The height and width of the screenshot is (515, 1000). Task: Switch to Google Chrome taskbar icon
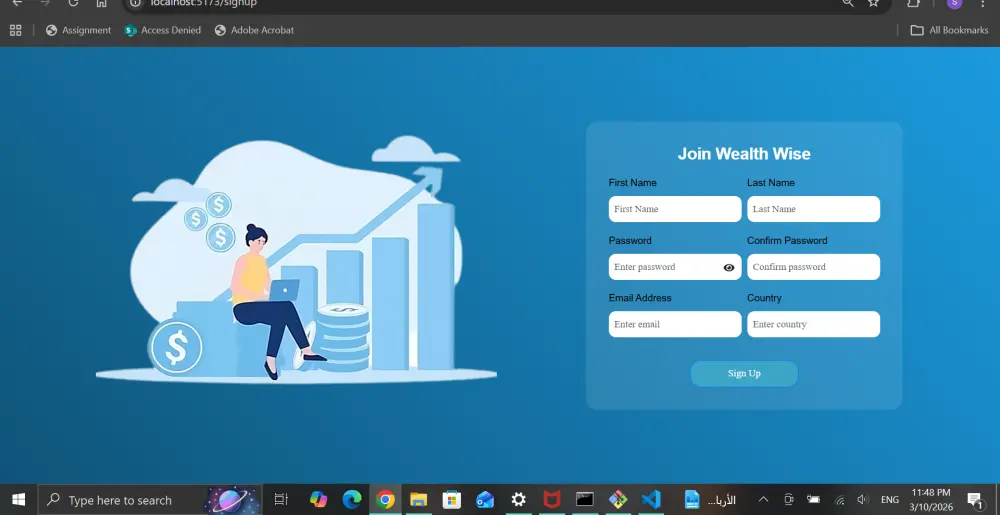[x=385, y=500]
